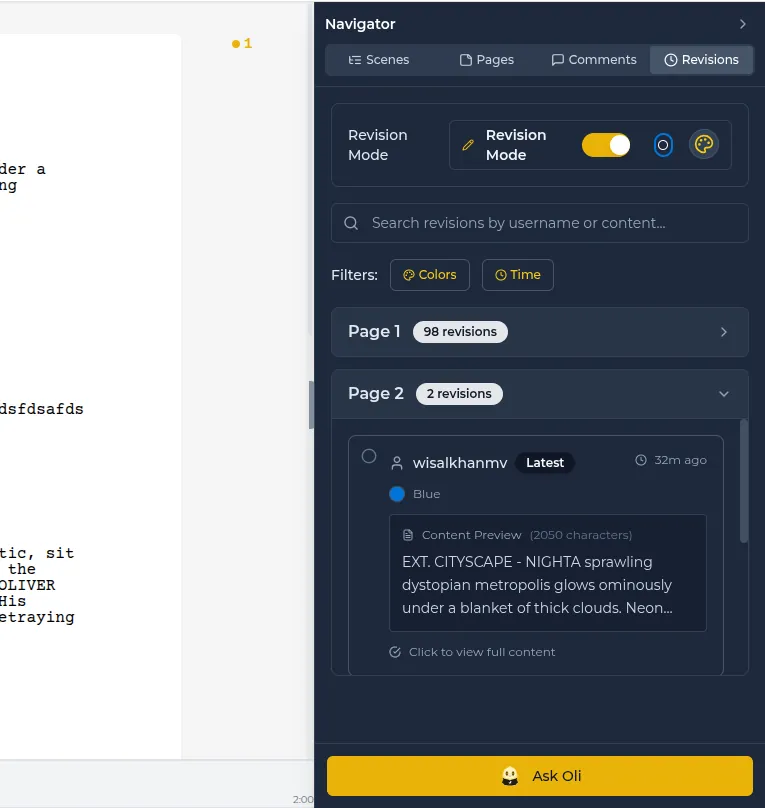The image size is (765, 808).
Task: Select the Revisions tab
Action: pos(701,60)
